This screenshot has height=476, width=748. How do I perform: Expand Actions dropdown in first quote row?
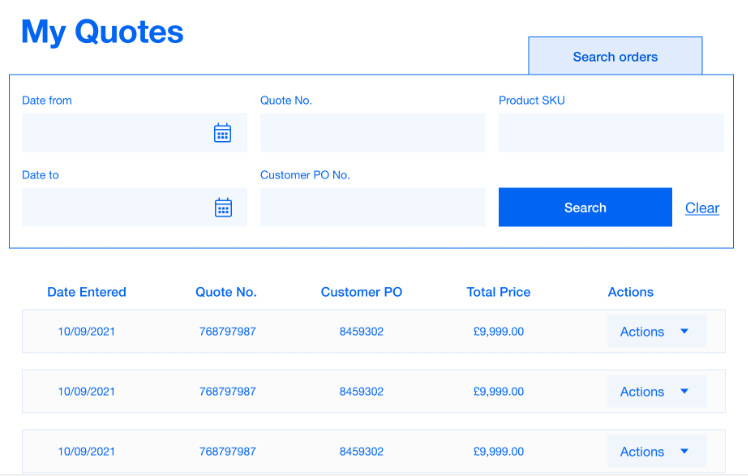pyautogui.click(x=656, y=332)
